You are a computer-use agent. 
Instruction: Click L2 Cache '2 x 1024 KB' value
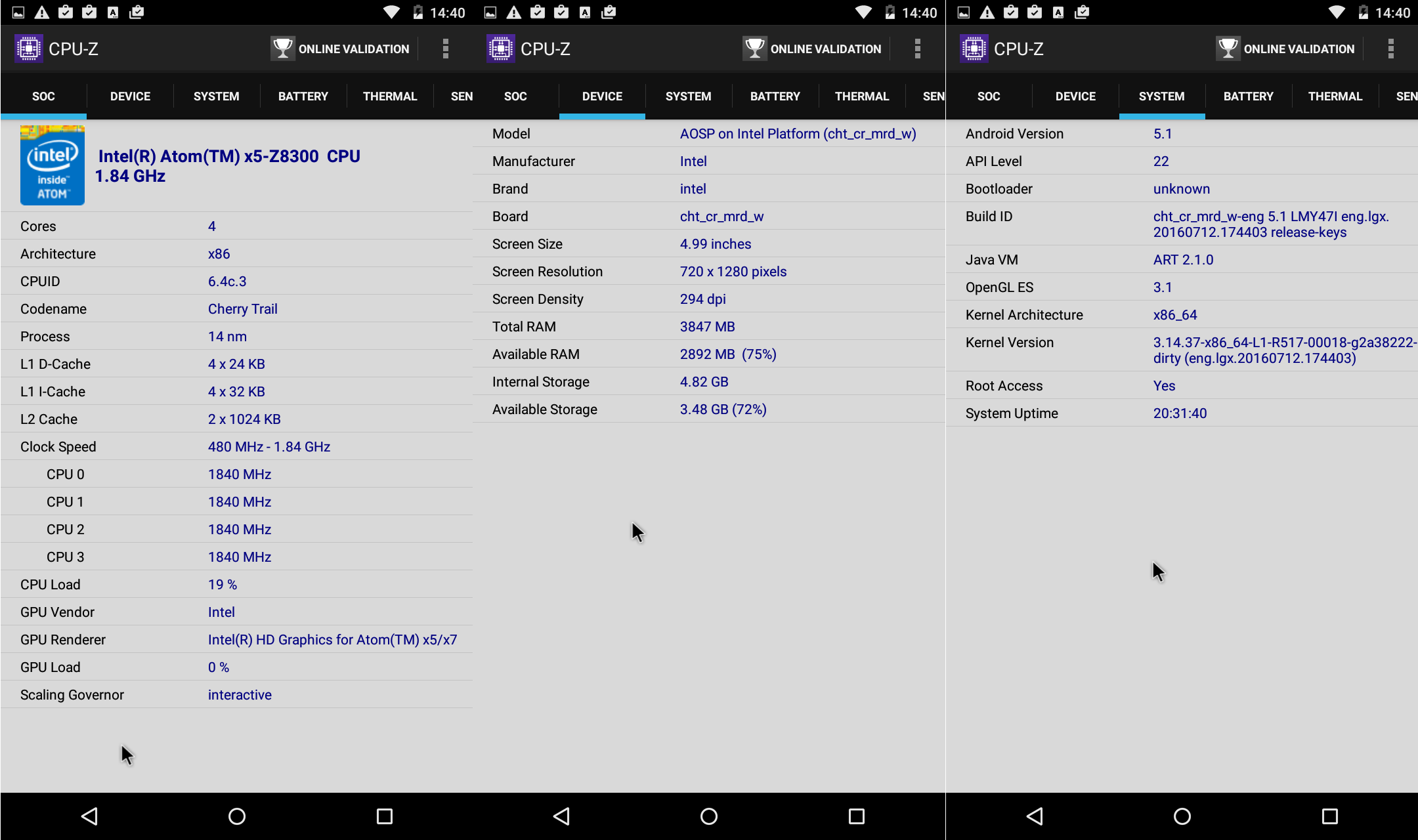244,419
